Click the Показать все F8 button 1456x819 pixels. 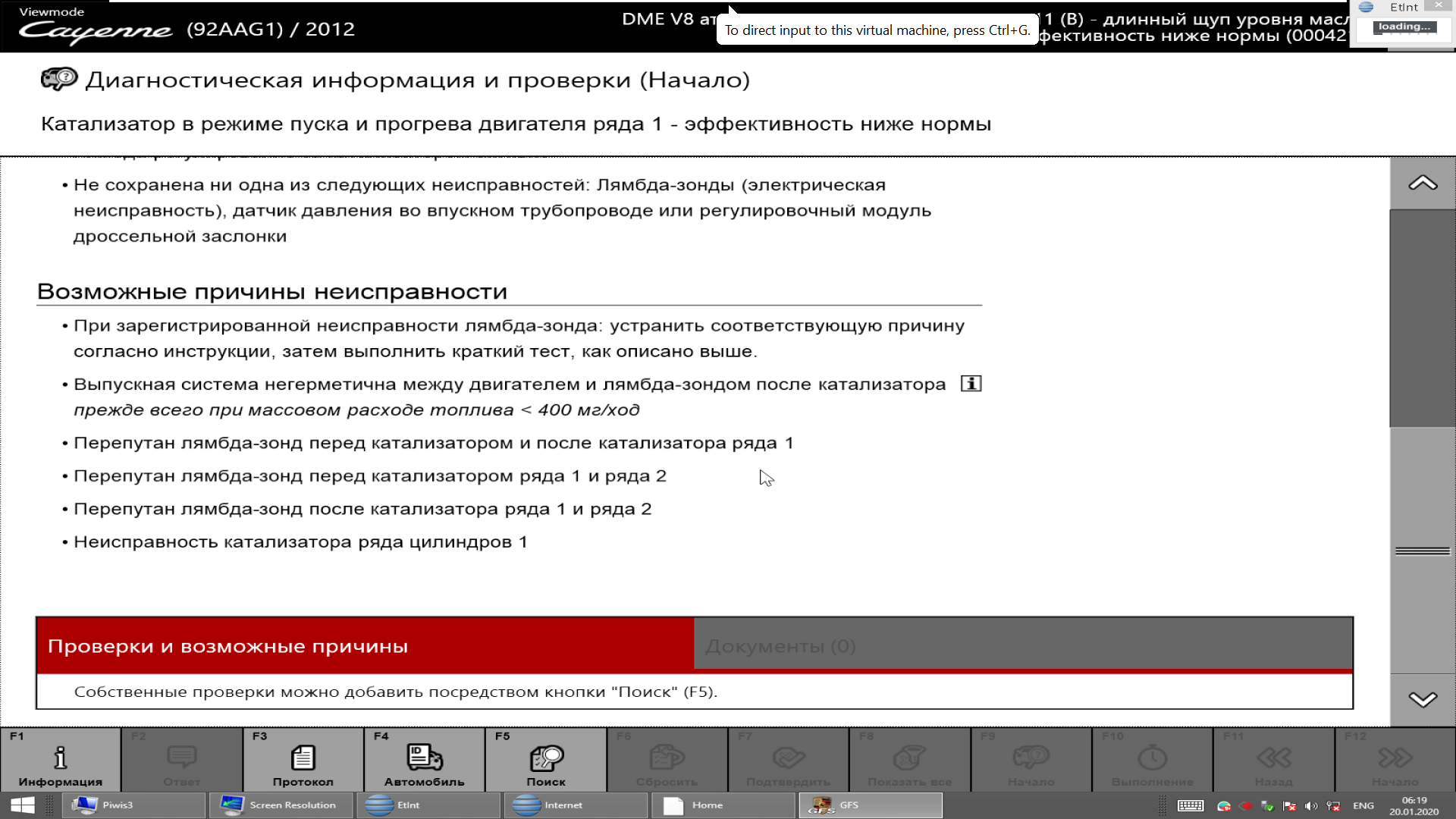tap(910, 759)
